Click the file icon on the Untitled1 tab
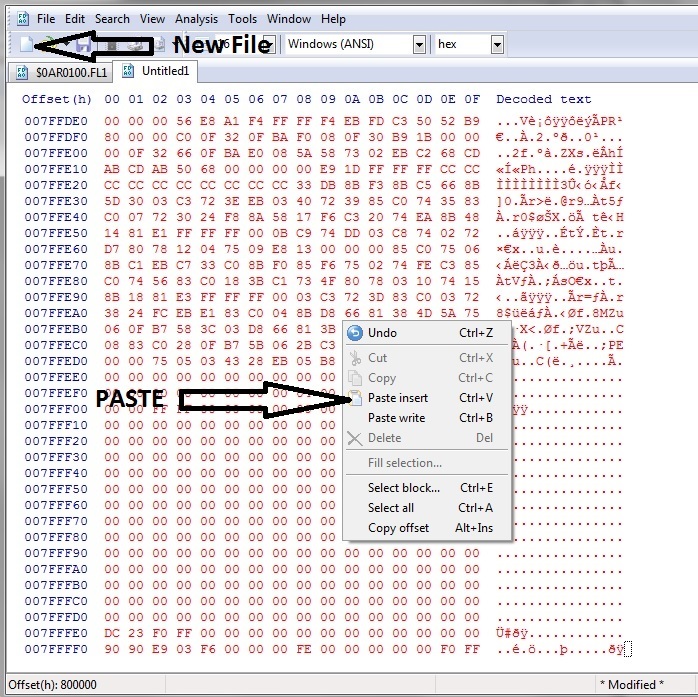The height and width of the screenshot is (697, 698). (128, 70)
